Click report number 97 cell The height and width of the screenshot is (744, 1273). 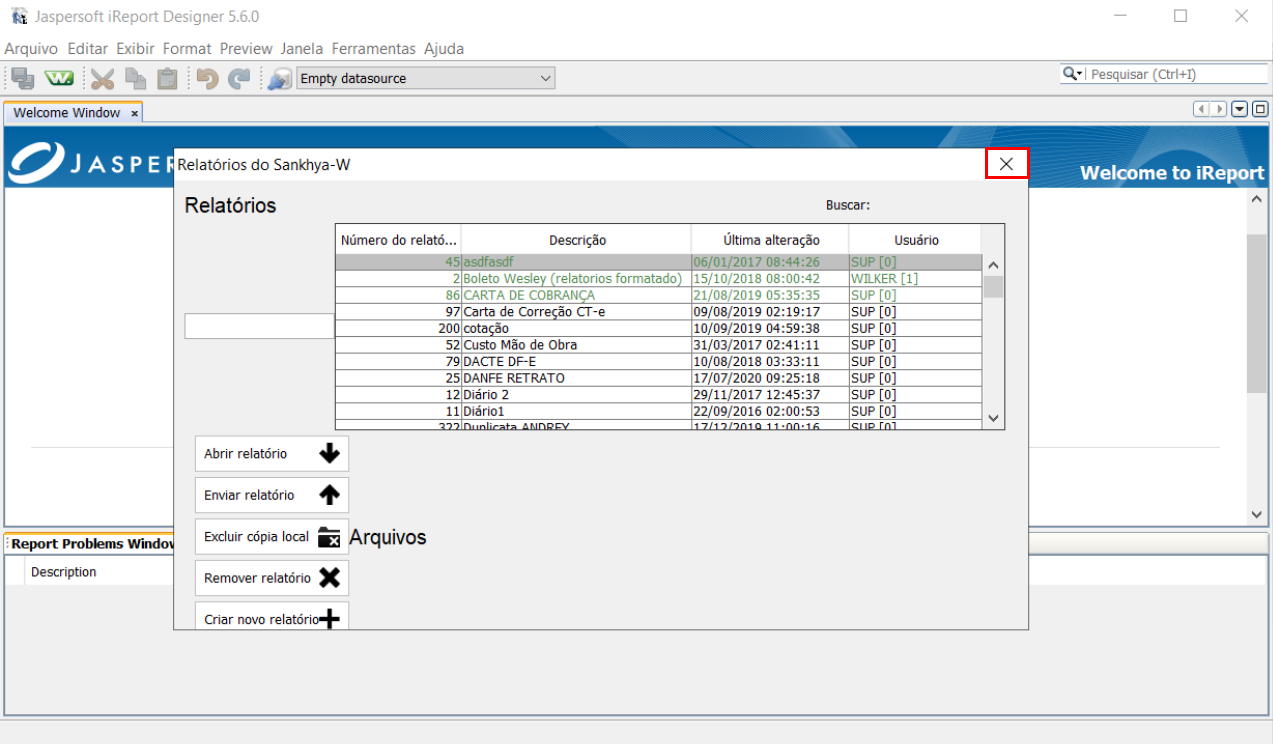pos(399,312)
